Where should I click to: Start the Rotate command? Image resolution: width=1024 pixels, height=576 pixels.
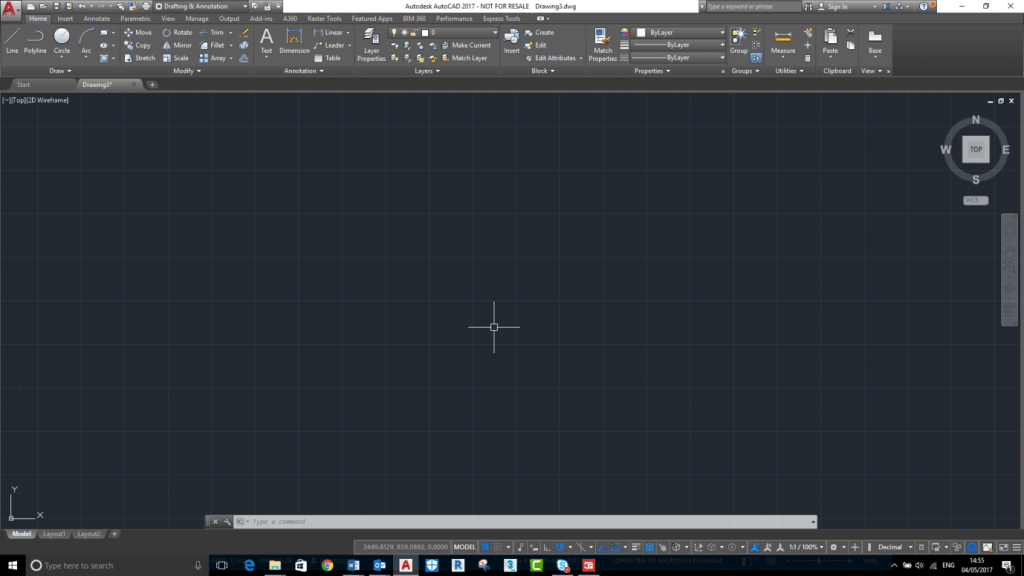point(177,31)
